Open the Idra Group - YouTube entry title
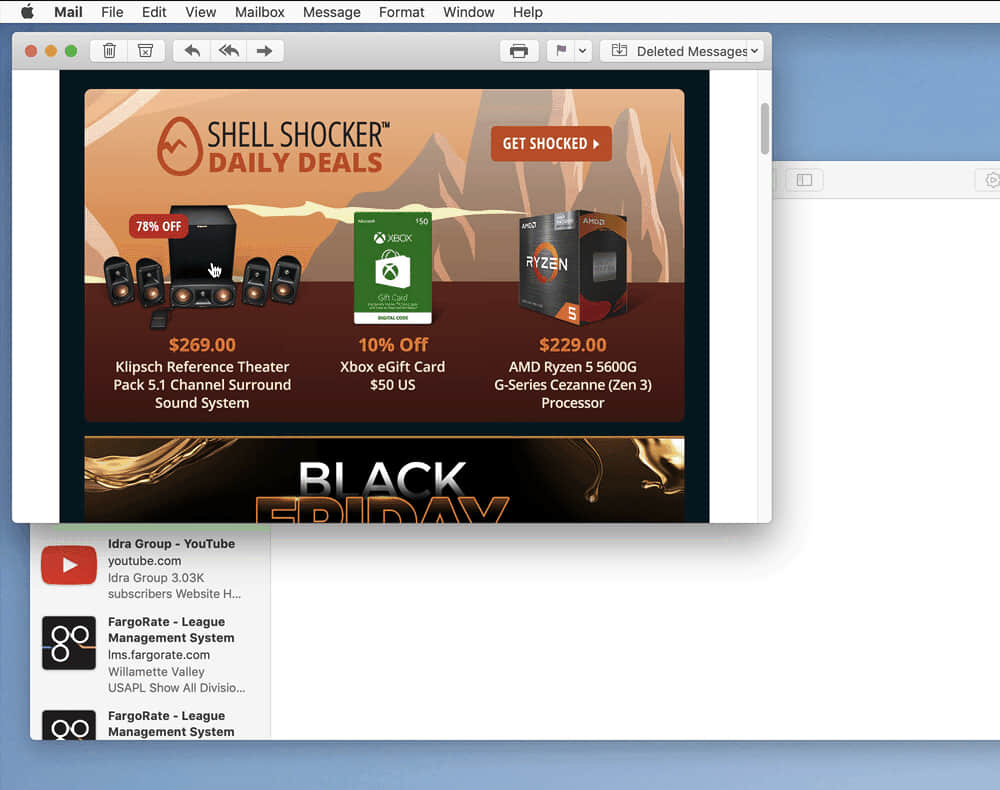The height and width of the screenshot is (790, 1000). tap(171, 544)
